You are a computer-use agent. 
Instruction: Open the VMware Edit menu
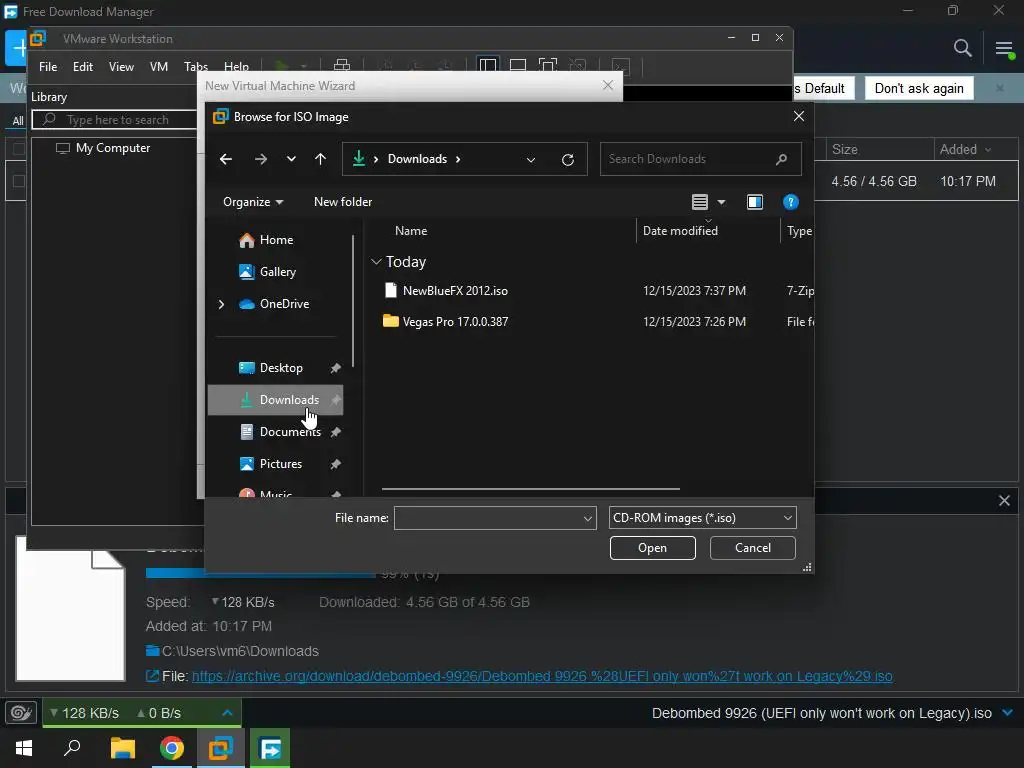[x=83, y=67]
